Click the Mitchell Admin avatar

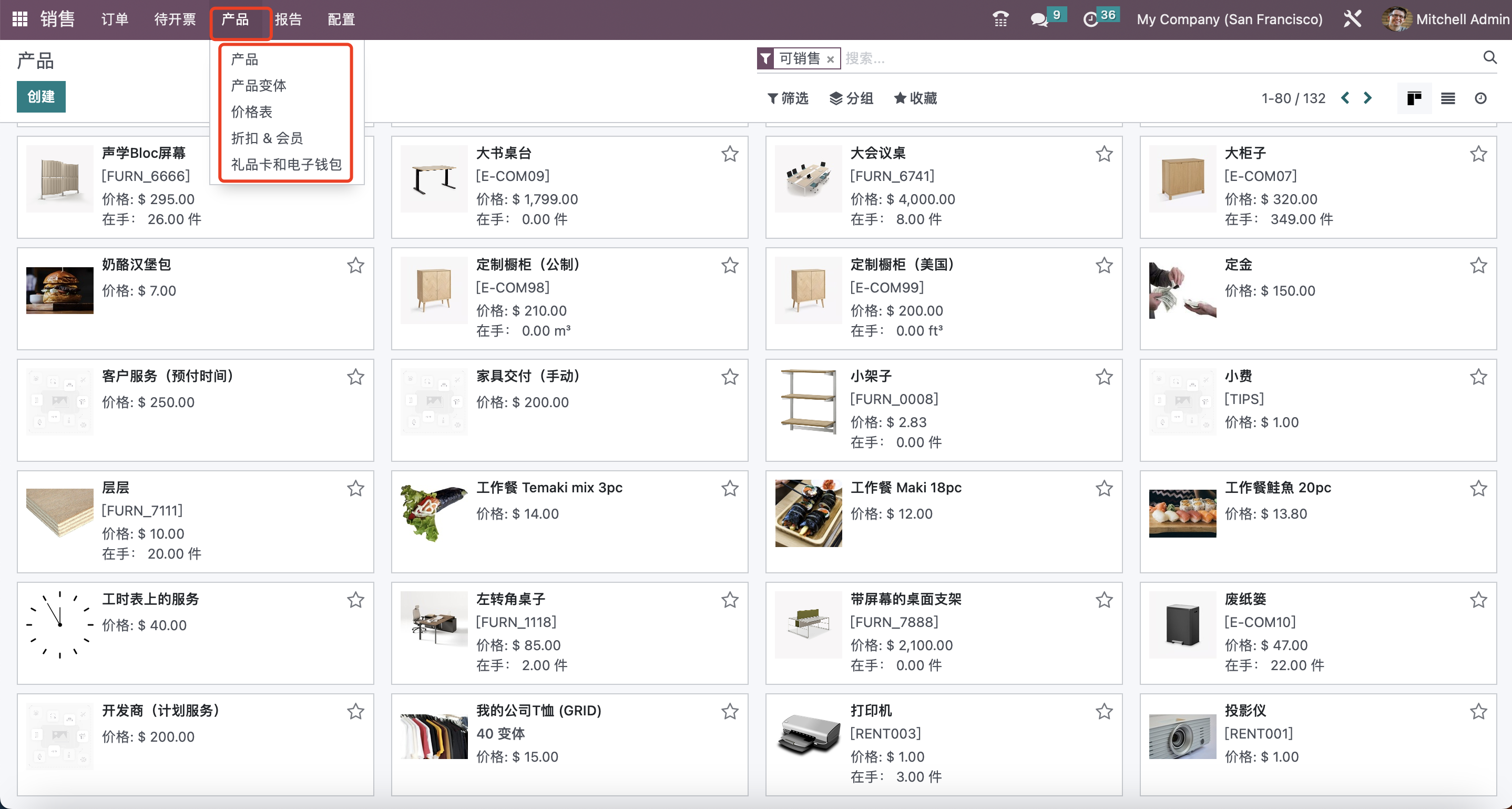click(x=1396, y=19)
